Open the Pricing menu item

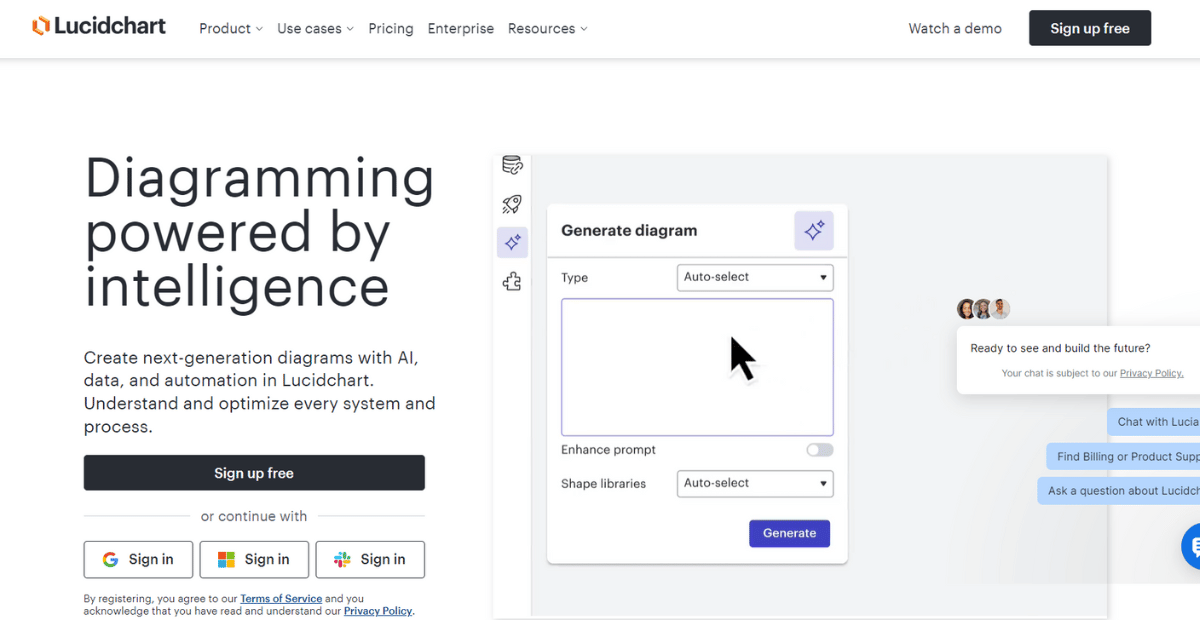390,29
